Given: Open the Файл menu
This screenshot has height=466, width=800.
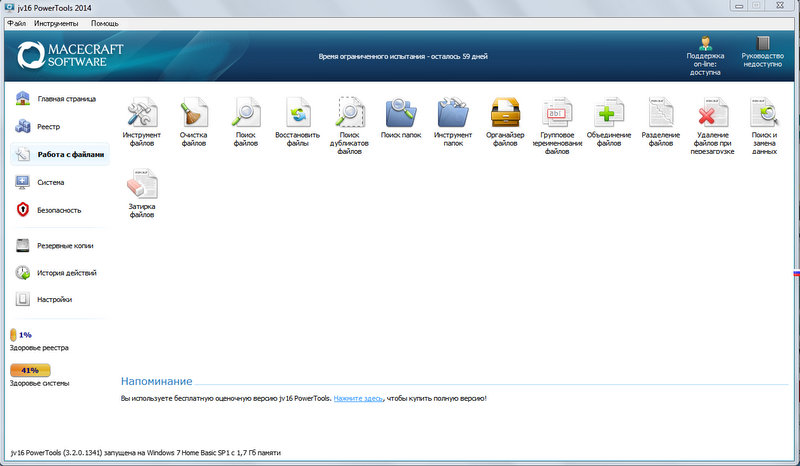Looking at the screenshot, I should pos(16,23).
